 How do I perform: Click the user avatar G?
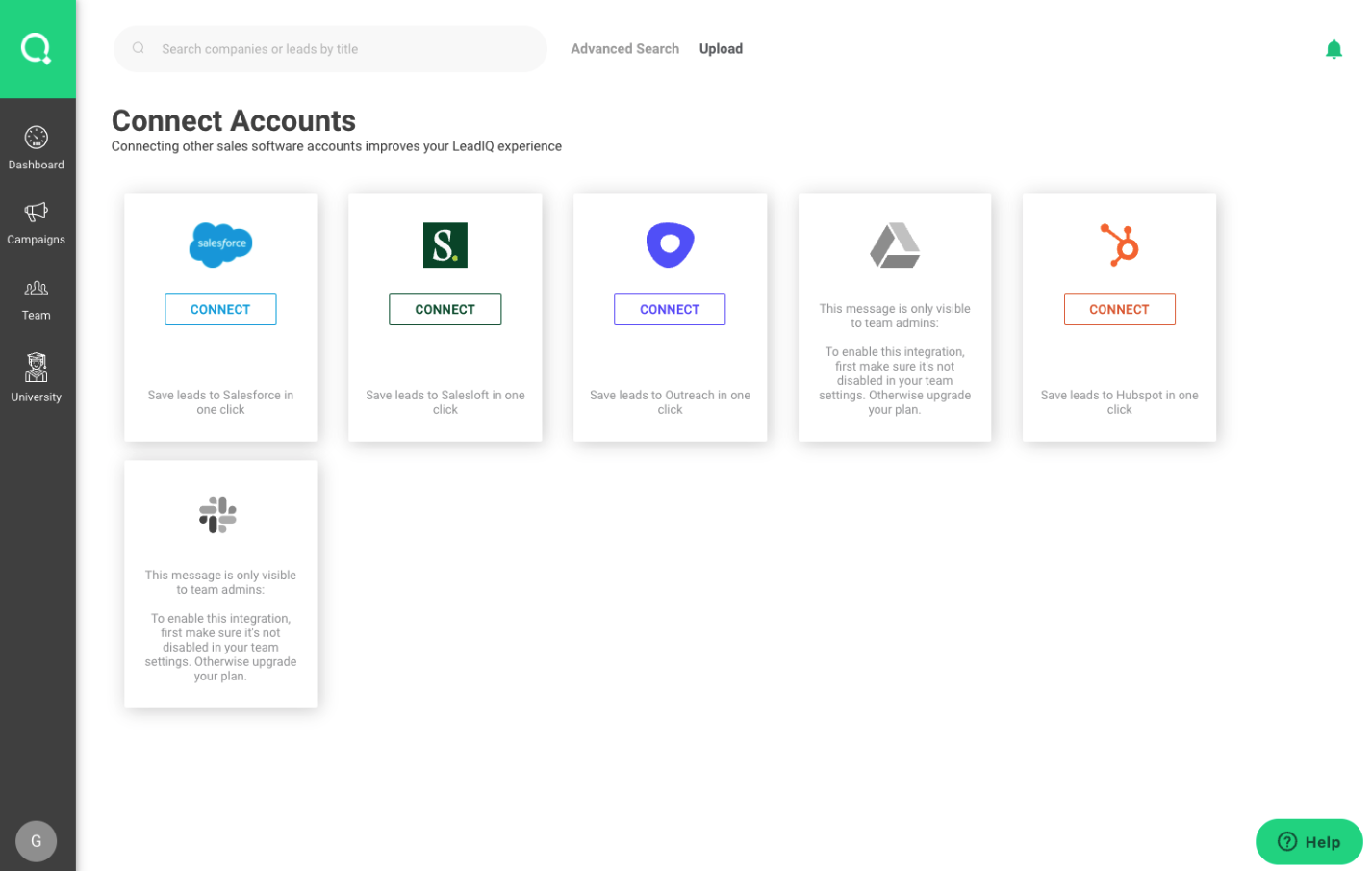(x=37, y=841)
